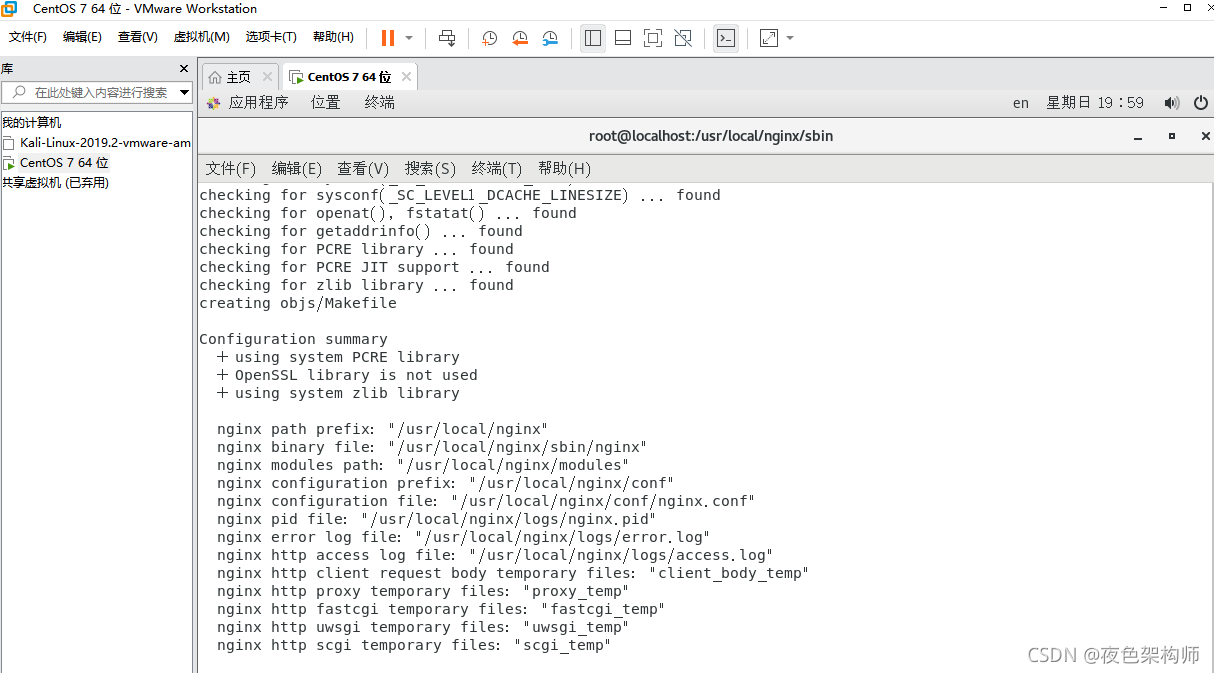The width and height of the screenshot is (1214, 673).
Task: Open terminal 文件(F) menu
Action: click(231, 168)
